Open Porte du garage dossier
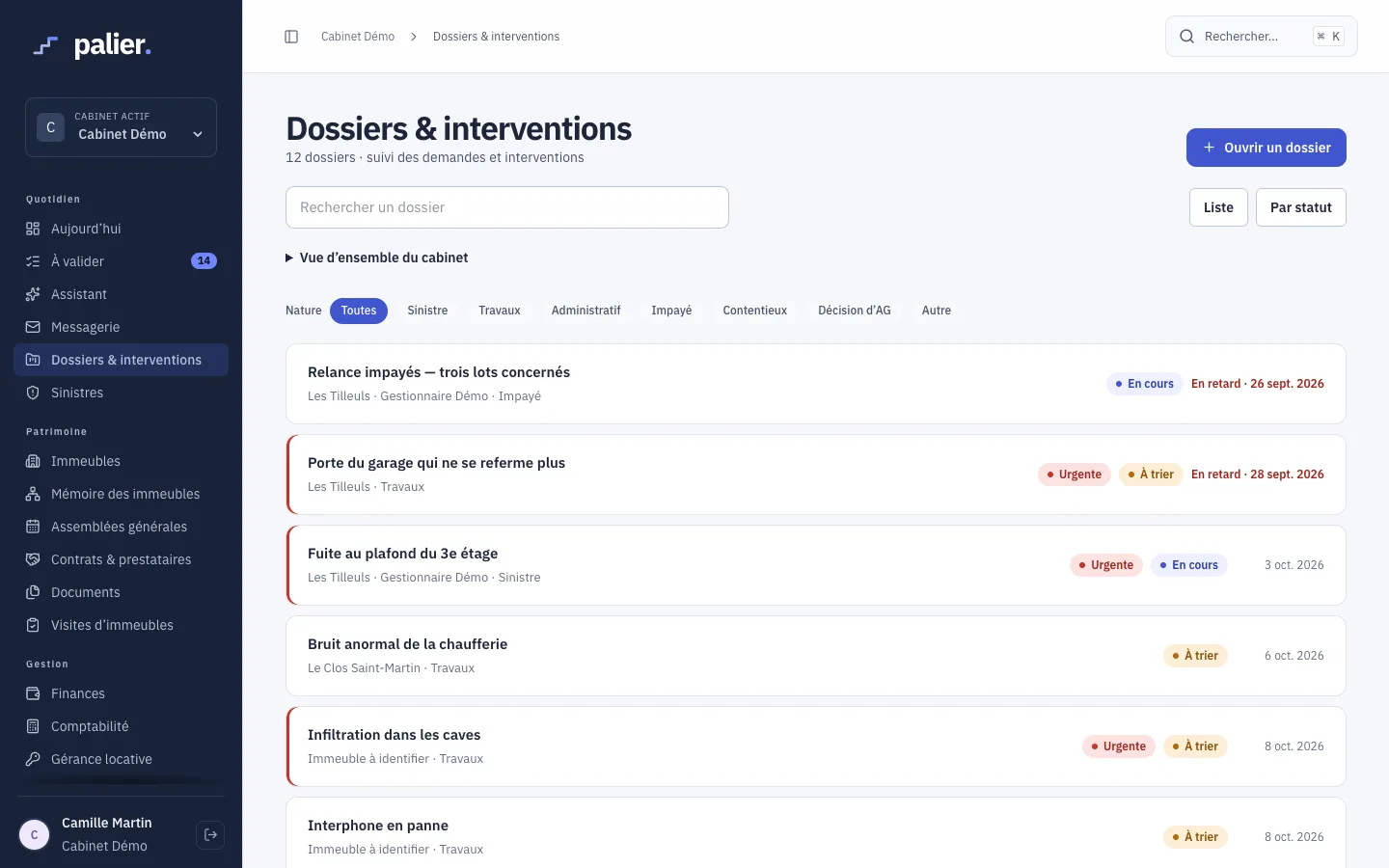Screen dimensions: 1389x868 816,475
